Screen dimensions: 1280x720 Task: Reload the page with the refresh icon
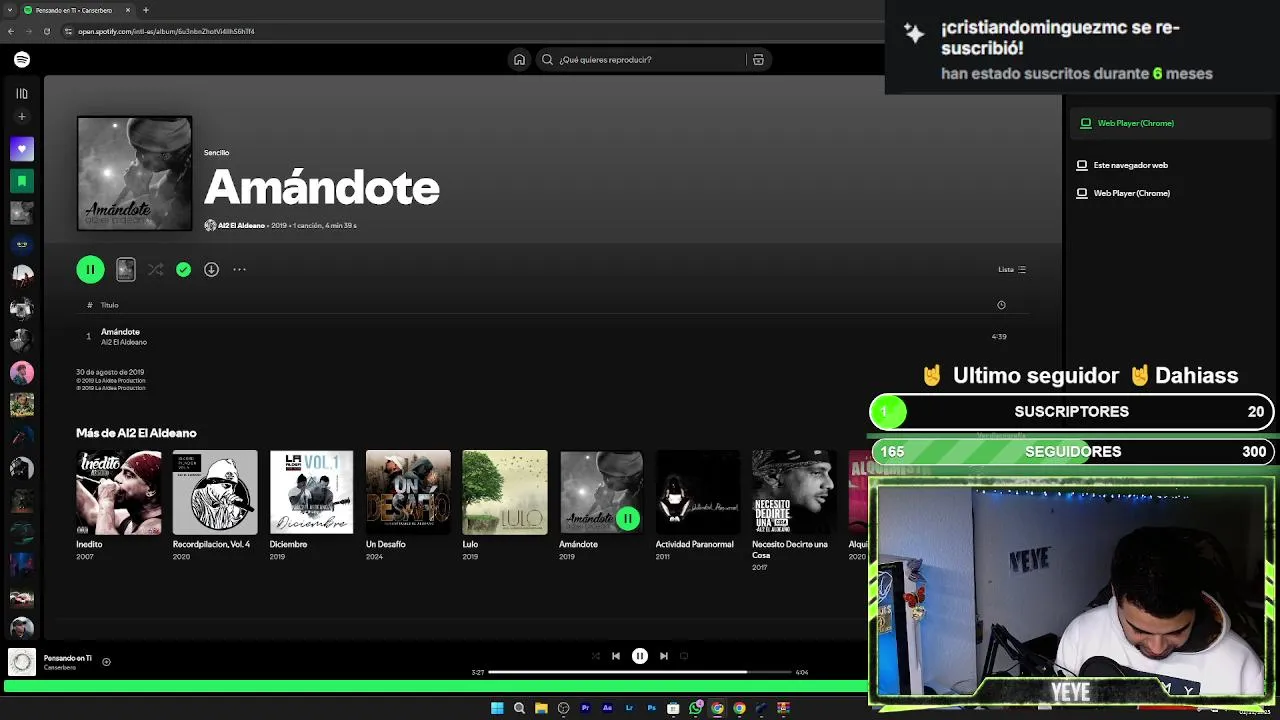pos(46,31)
